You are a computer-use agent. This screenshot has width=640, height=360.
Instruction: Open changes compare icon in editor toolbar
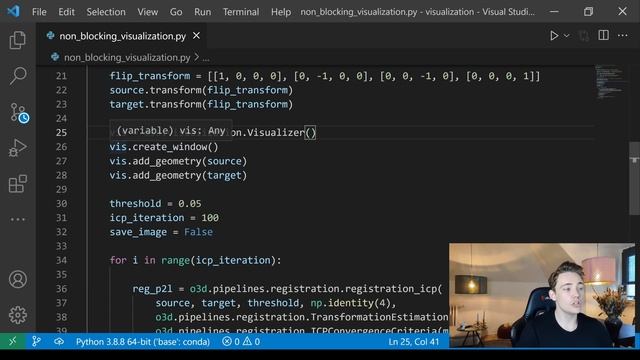[x=584, y=36]
